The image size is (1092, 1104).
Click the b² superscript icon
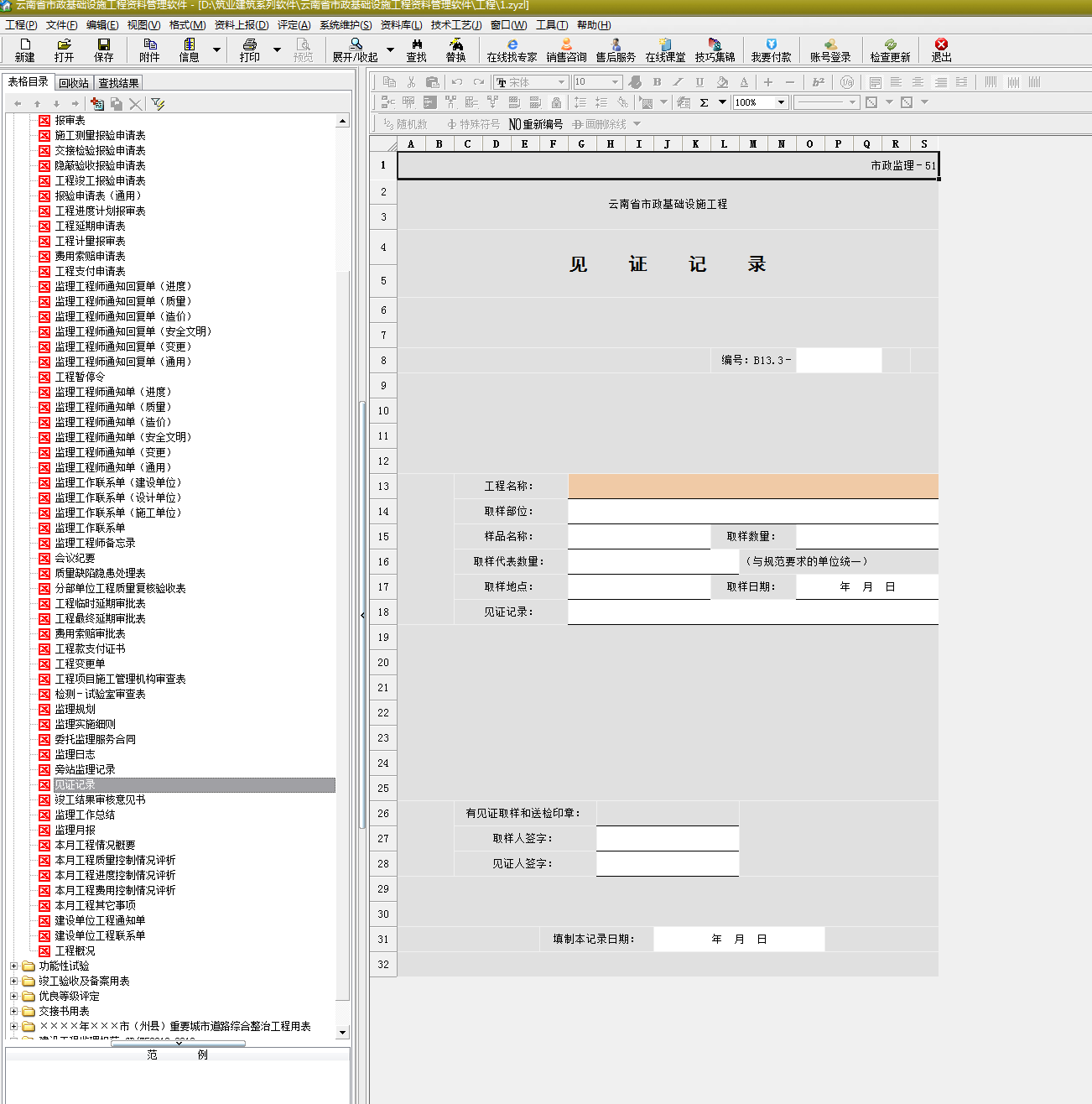pyautogui.click(x=819, y=81)
